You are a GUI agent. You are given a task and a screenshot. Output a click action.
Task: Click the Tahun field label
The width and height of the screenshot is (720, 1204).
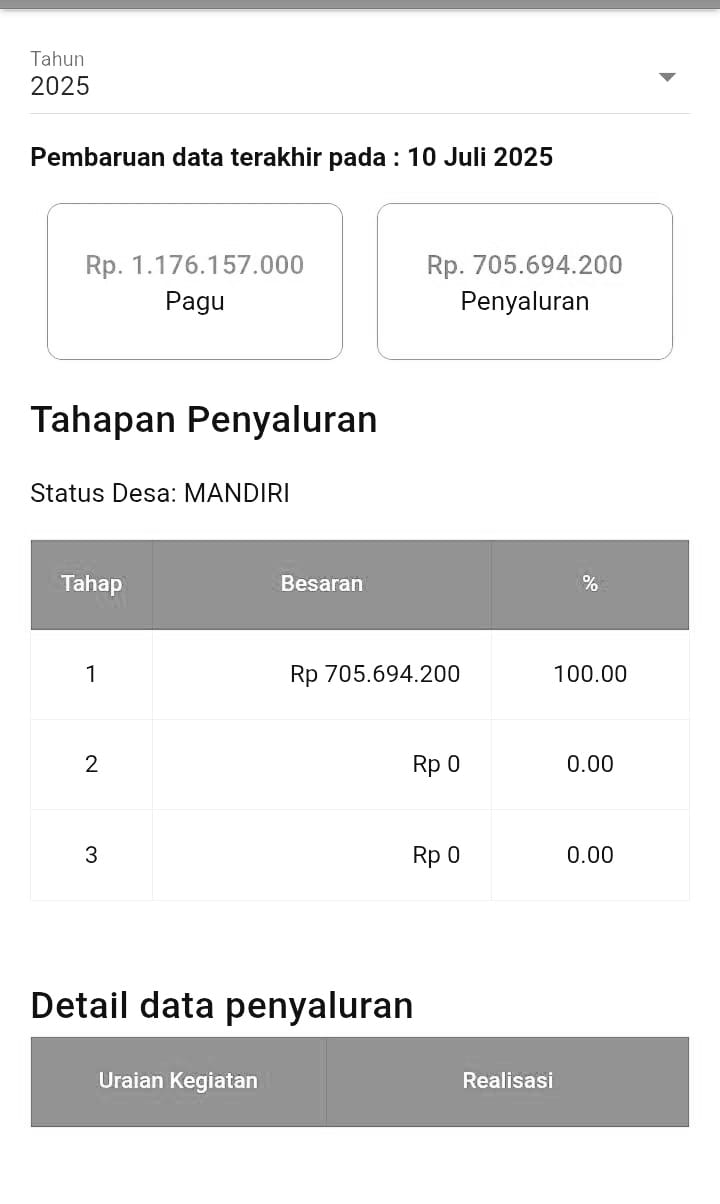point(57,59)
